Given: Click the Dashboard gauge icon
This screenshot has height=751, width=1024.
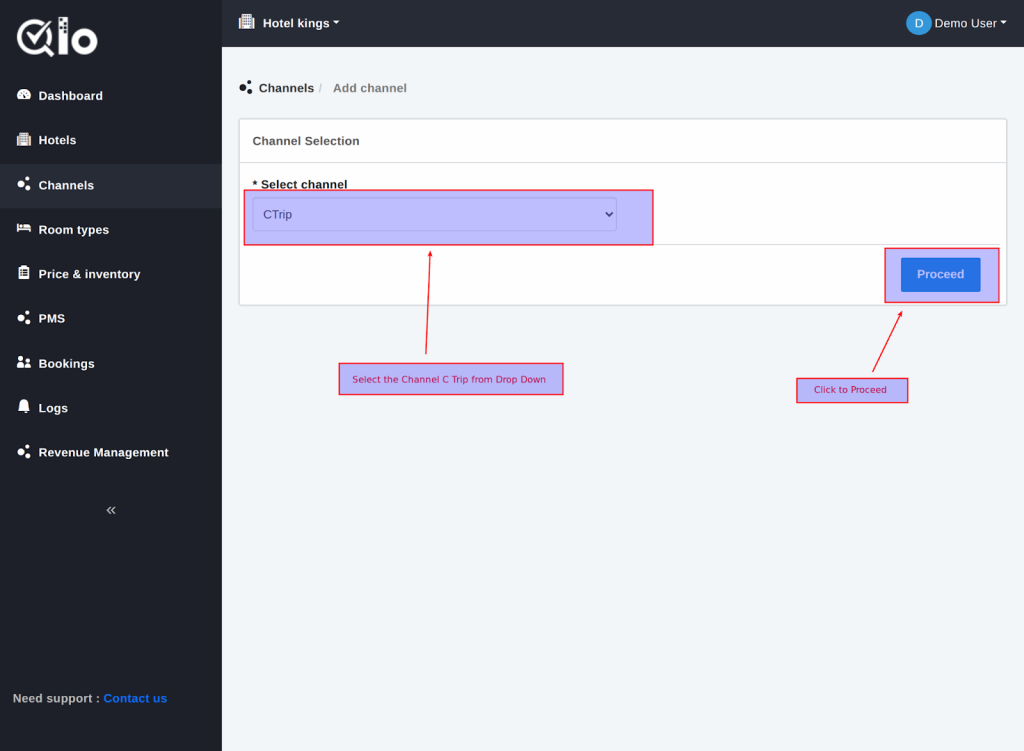Looking at the screenshot, I should (24, 95).
